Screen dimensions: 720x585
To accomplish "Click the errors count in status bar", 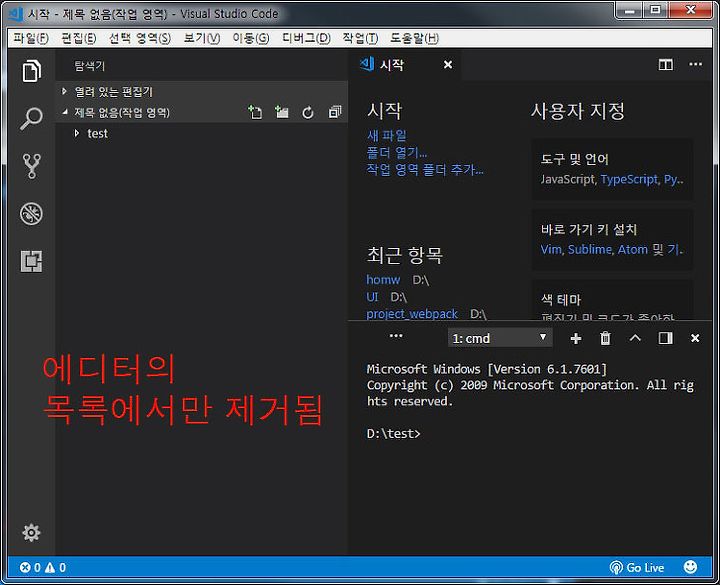I will 30,568.
